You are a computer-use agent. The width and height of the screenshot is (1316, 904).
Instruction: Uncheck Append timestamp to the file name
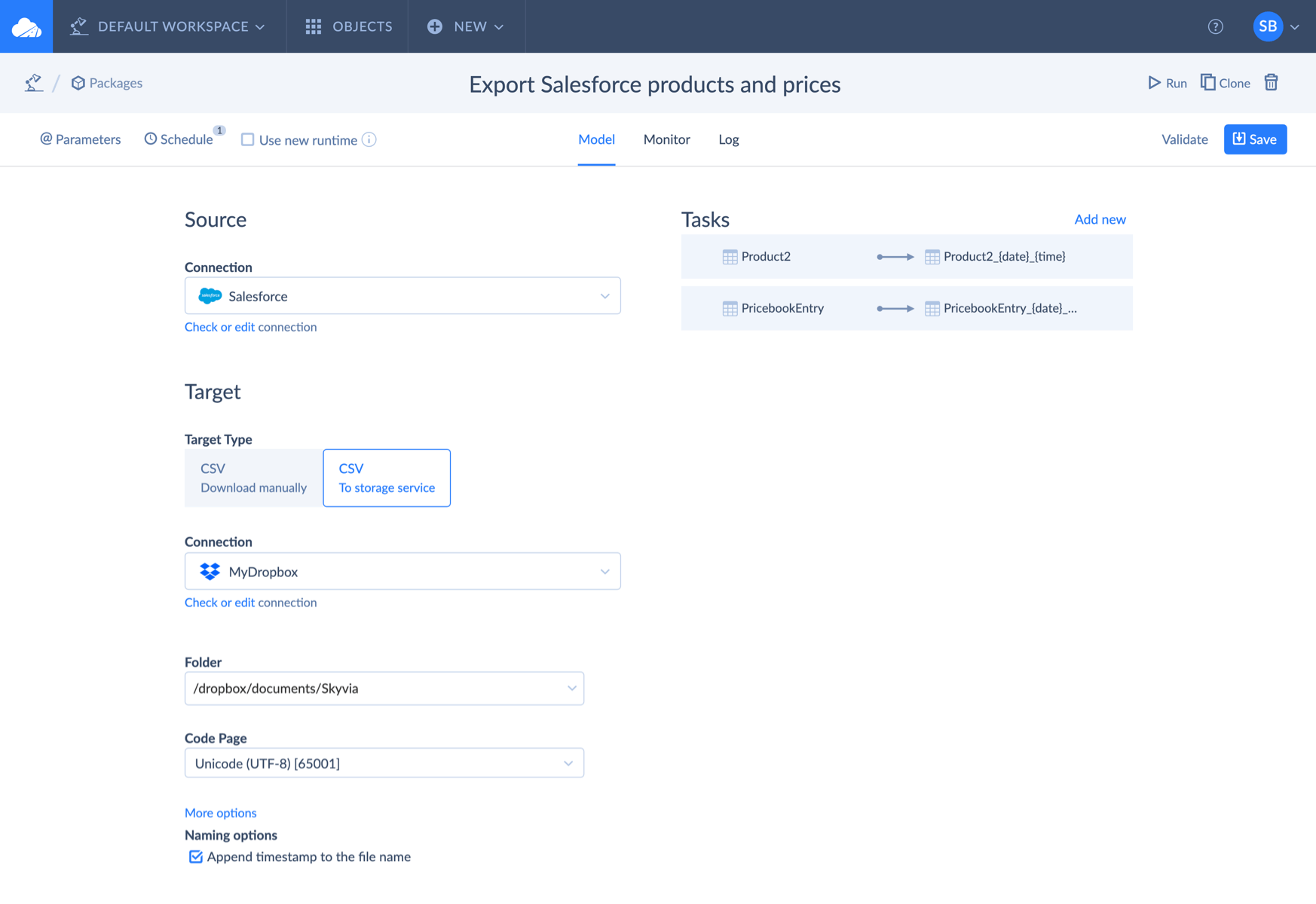(x=196, y=857)
